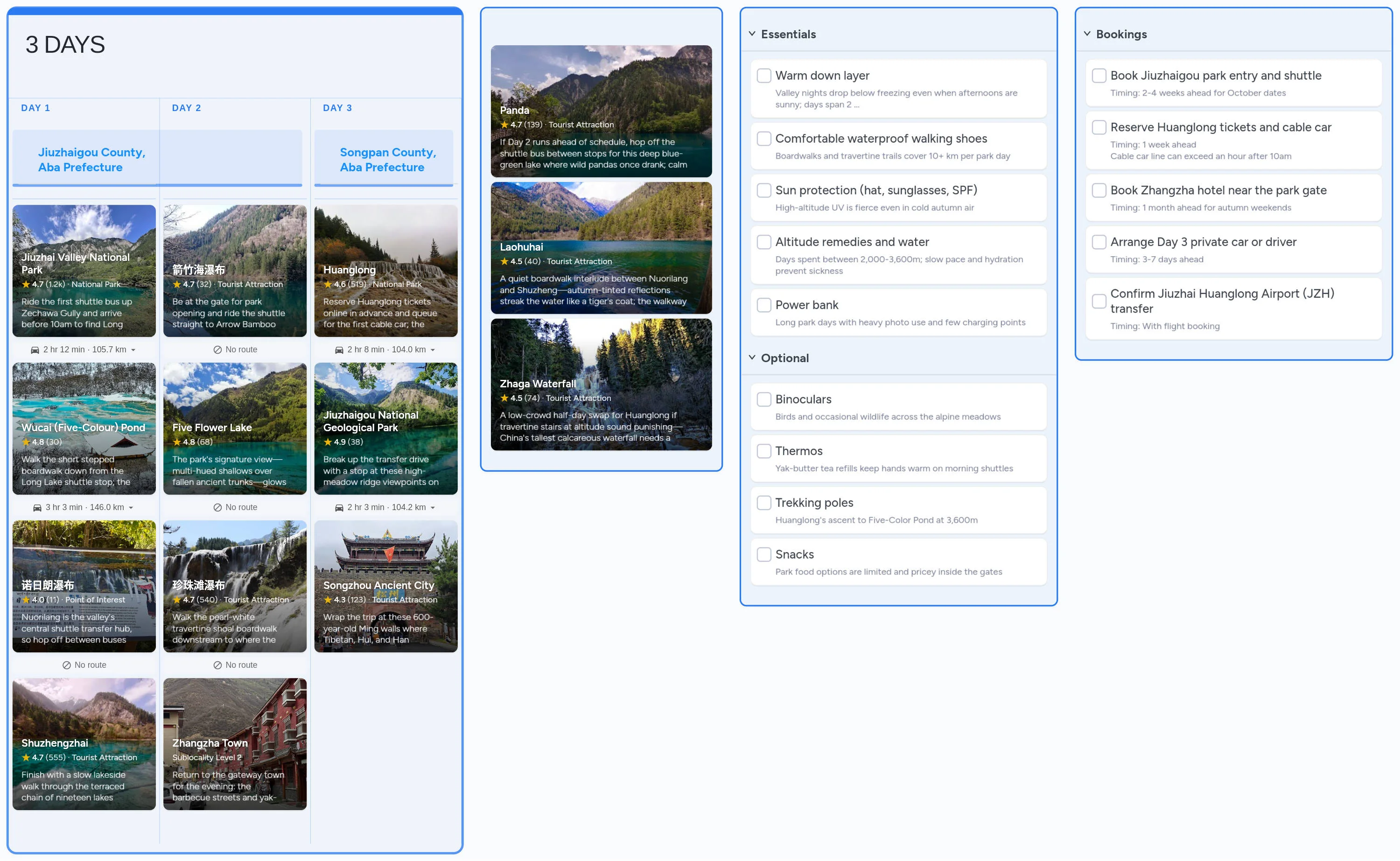
Task: Open the Zhaga Waterfall suggestion card
Action: tap(601, 385)
